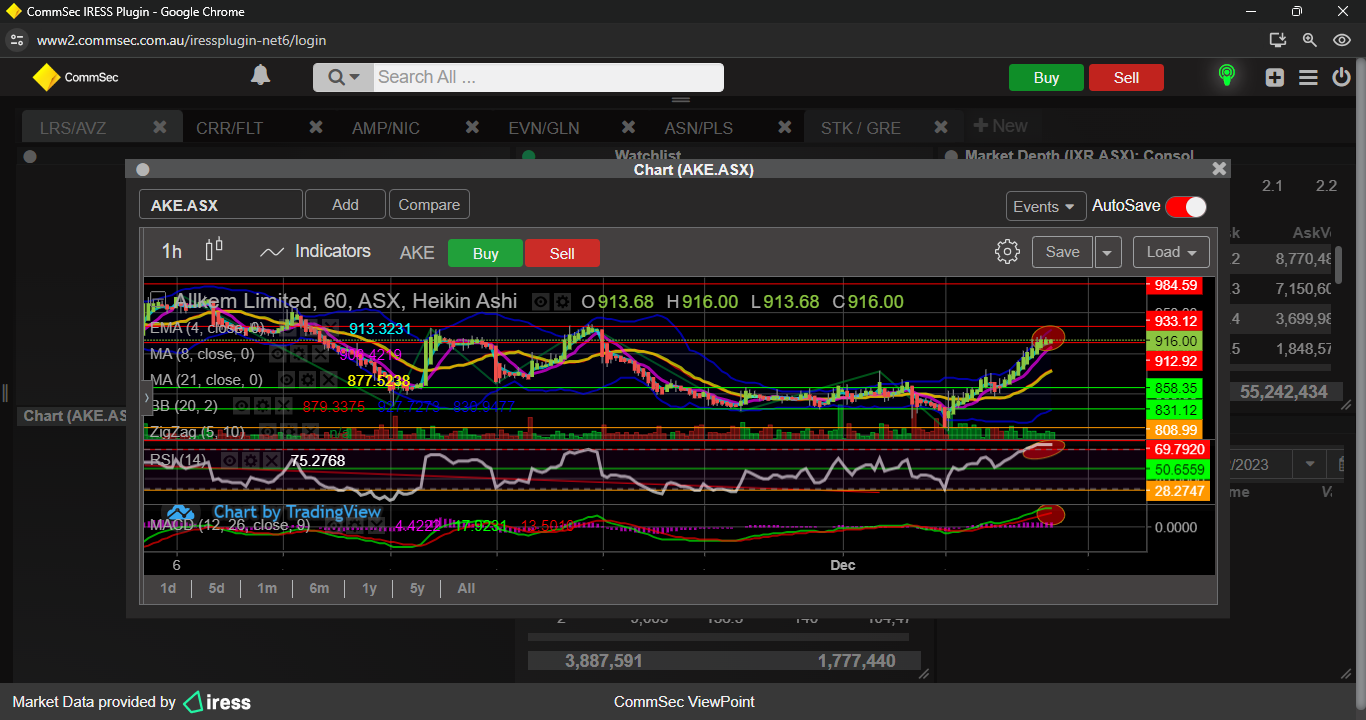
Task: Click the power logout icon
Action: pos(1341,78)
